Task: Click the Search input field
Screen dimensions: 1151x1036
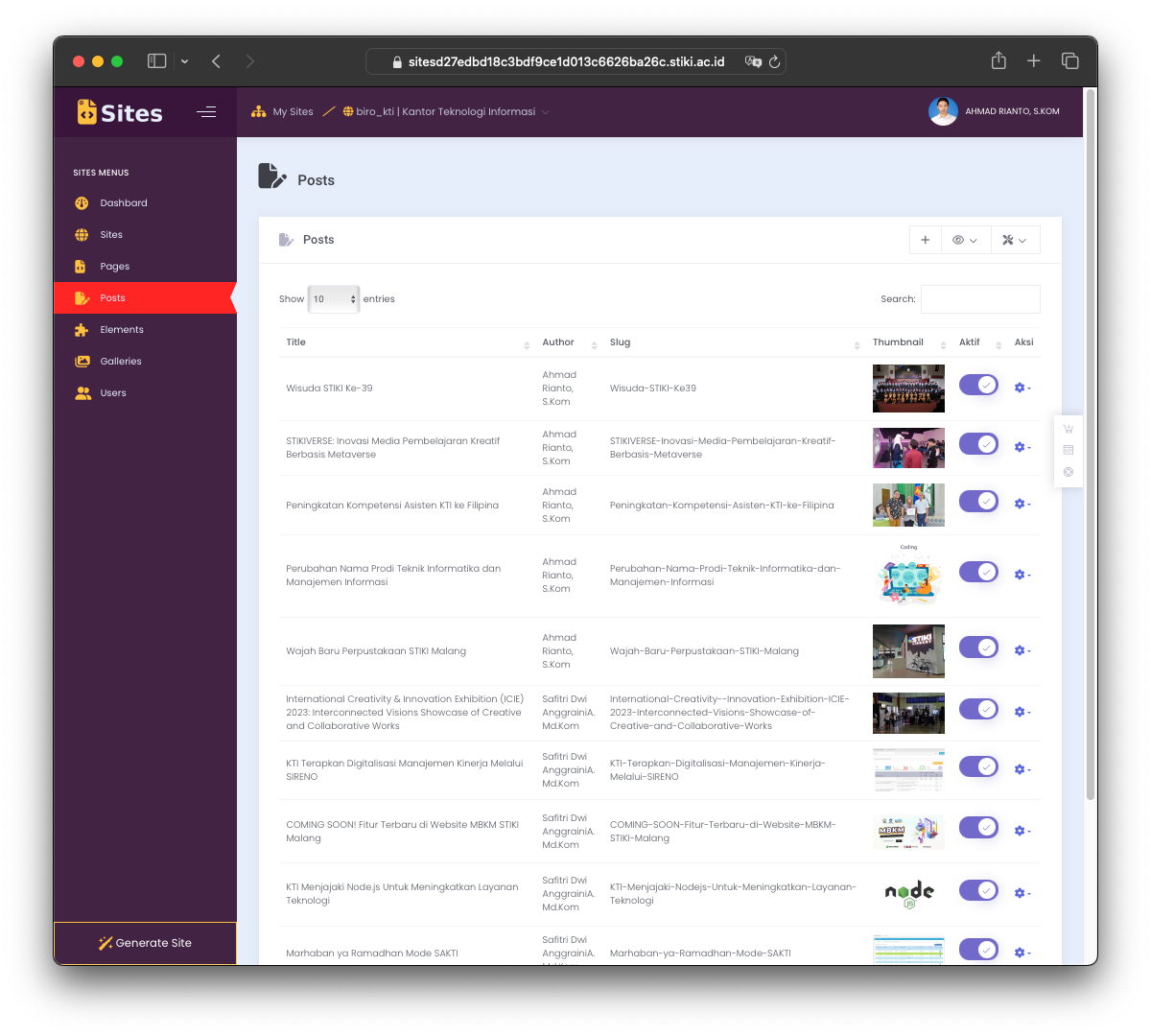Action: point(979,299)
